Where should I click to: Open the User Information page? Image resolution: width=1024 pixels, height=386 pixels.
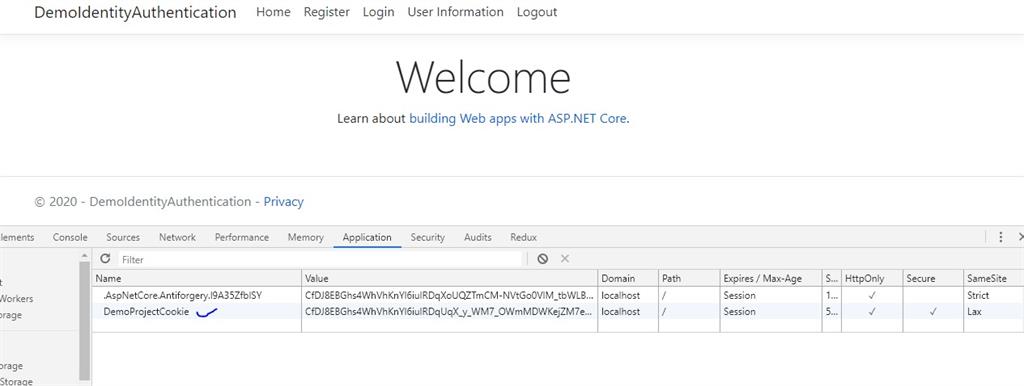click(455, 12)
